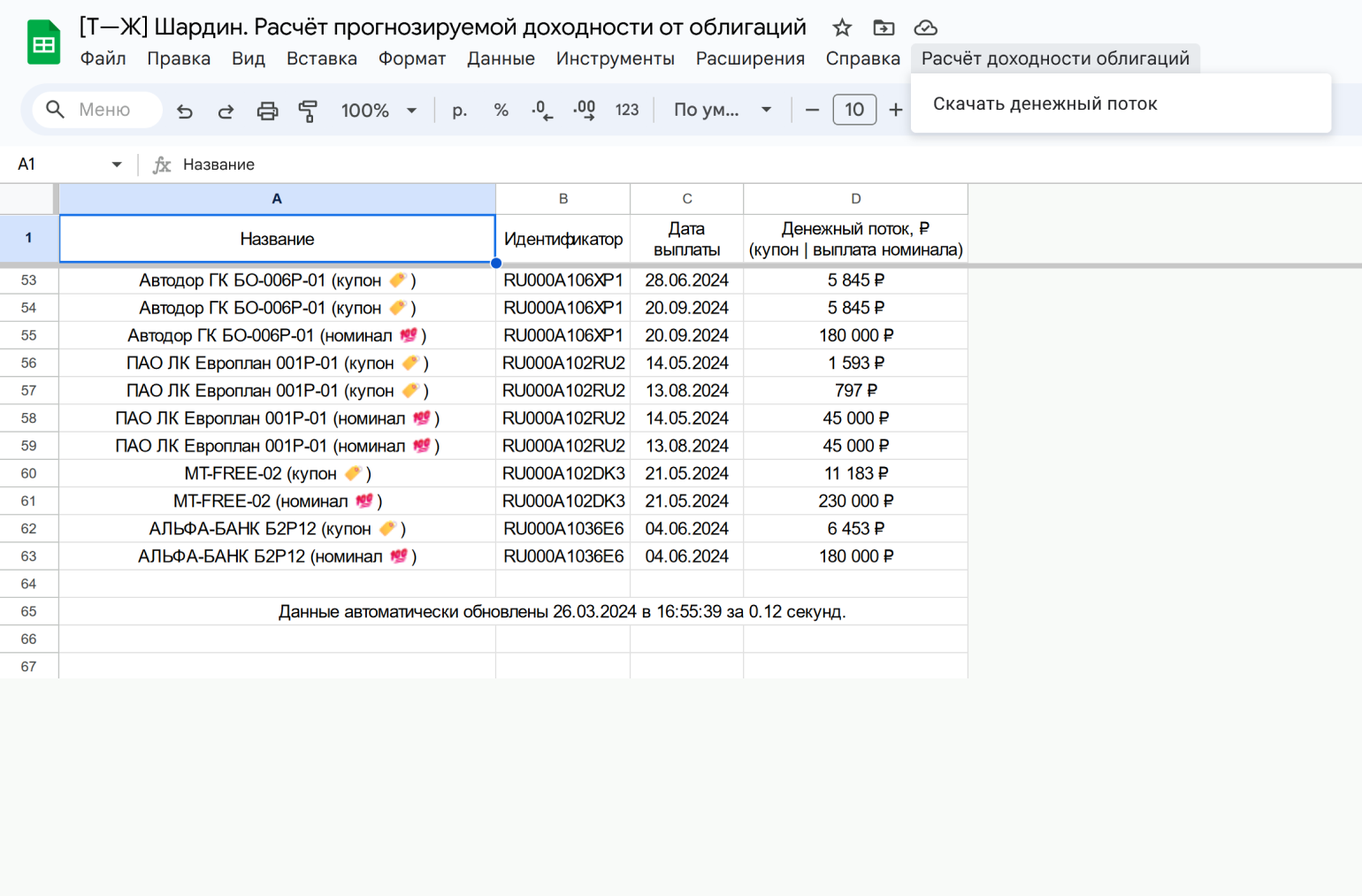This screenshot has width=1362, height=896.
Task: Open the font family dropdown По ум...
Action: pos(723,111)
